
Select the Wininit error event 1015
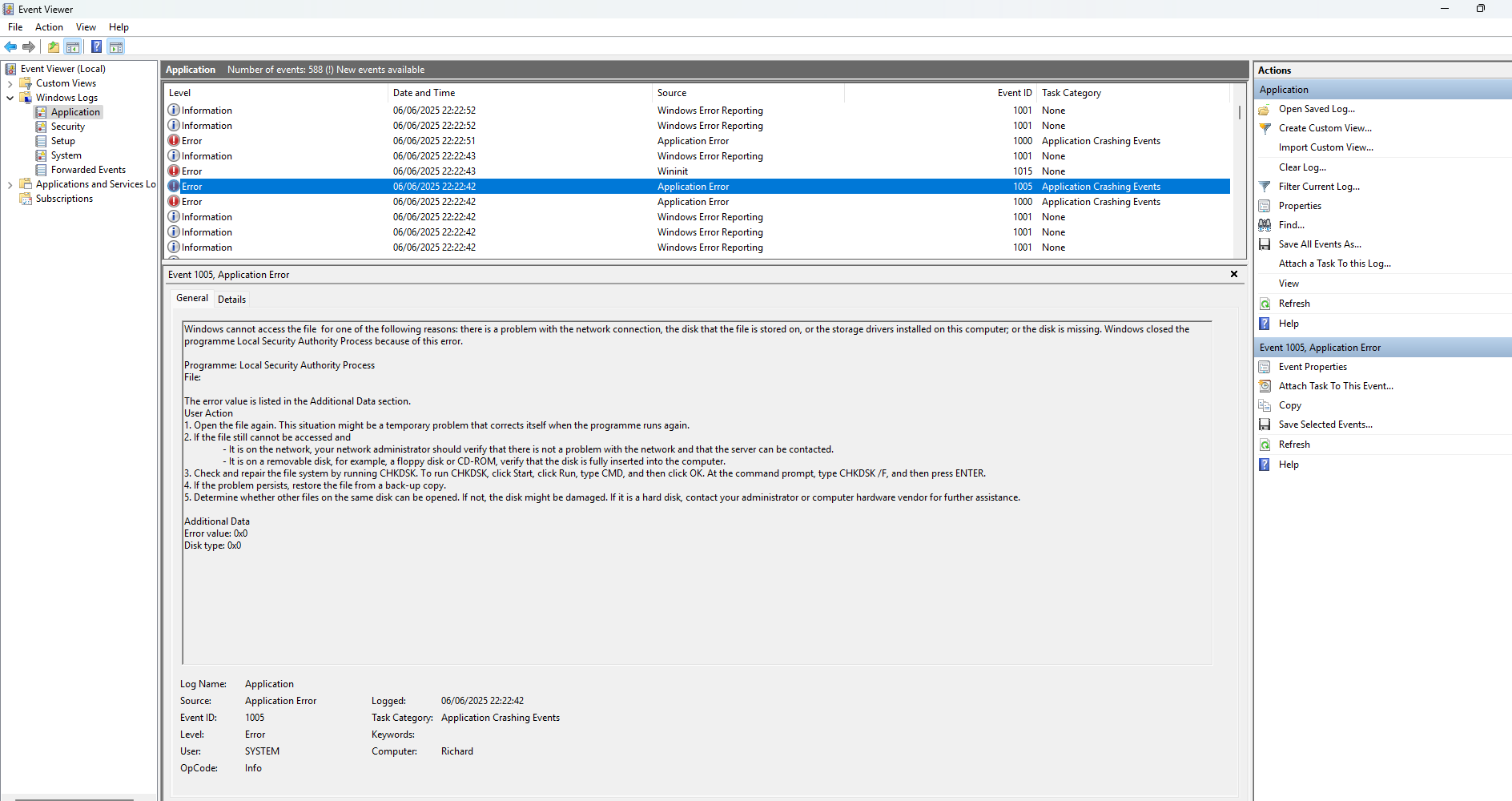[697, 171]
